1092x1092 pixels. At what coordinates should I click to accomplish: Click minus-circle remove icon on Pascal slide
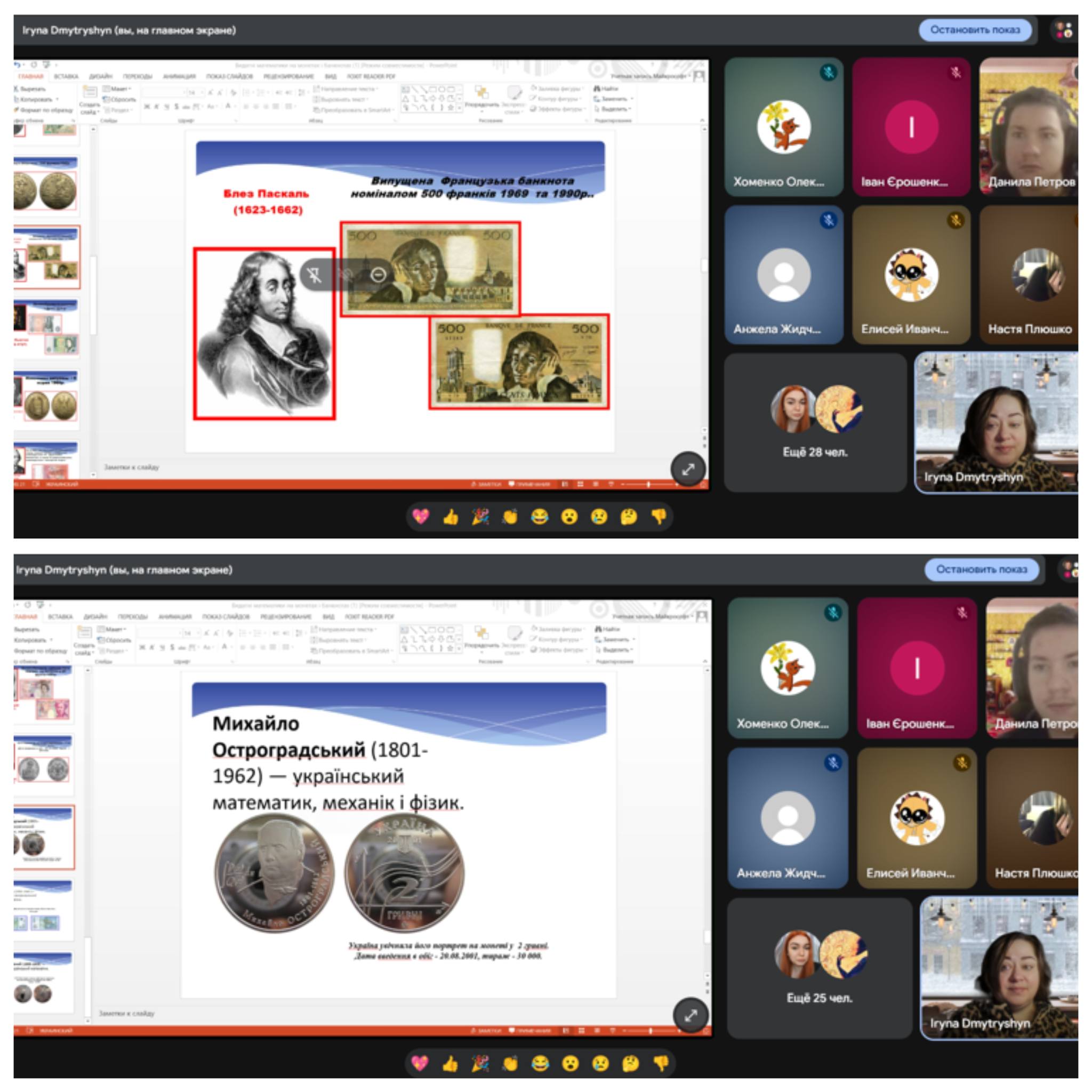[x=378, y=275]
